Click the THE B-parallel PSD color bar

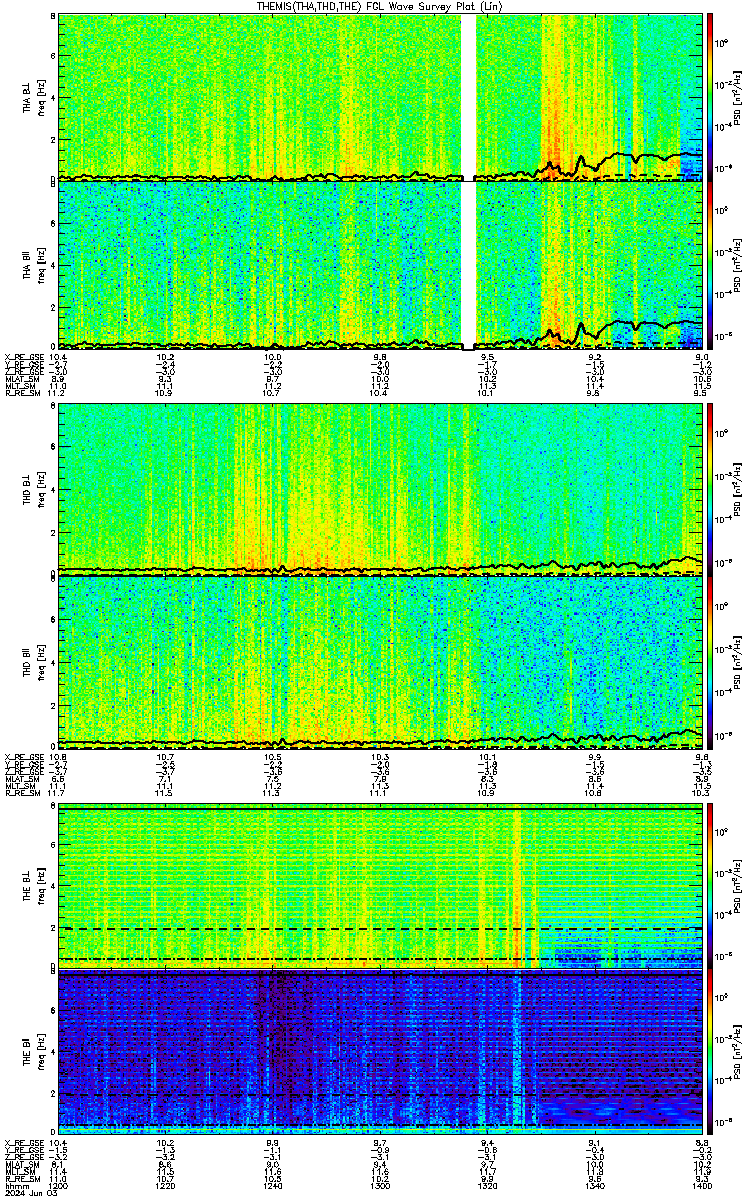click(x=711, y=1053)
